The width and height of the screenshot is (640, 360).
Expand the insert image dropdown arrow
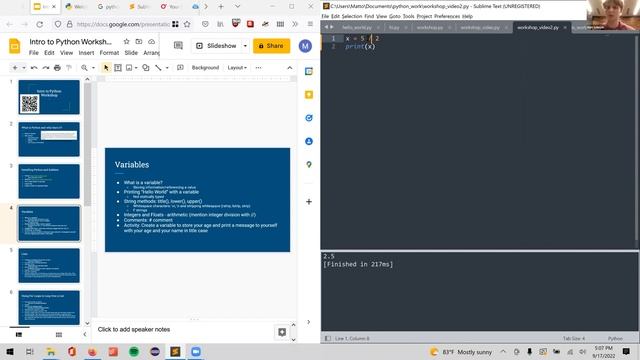136,68
